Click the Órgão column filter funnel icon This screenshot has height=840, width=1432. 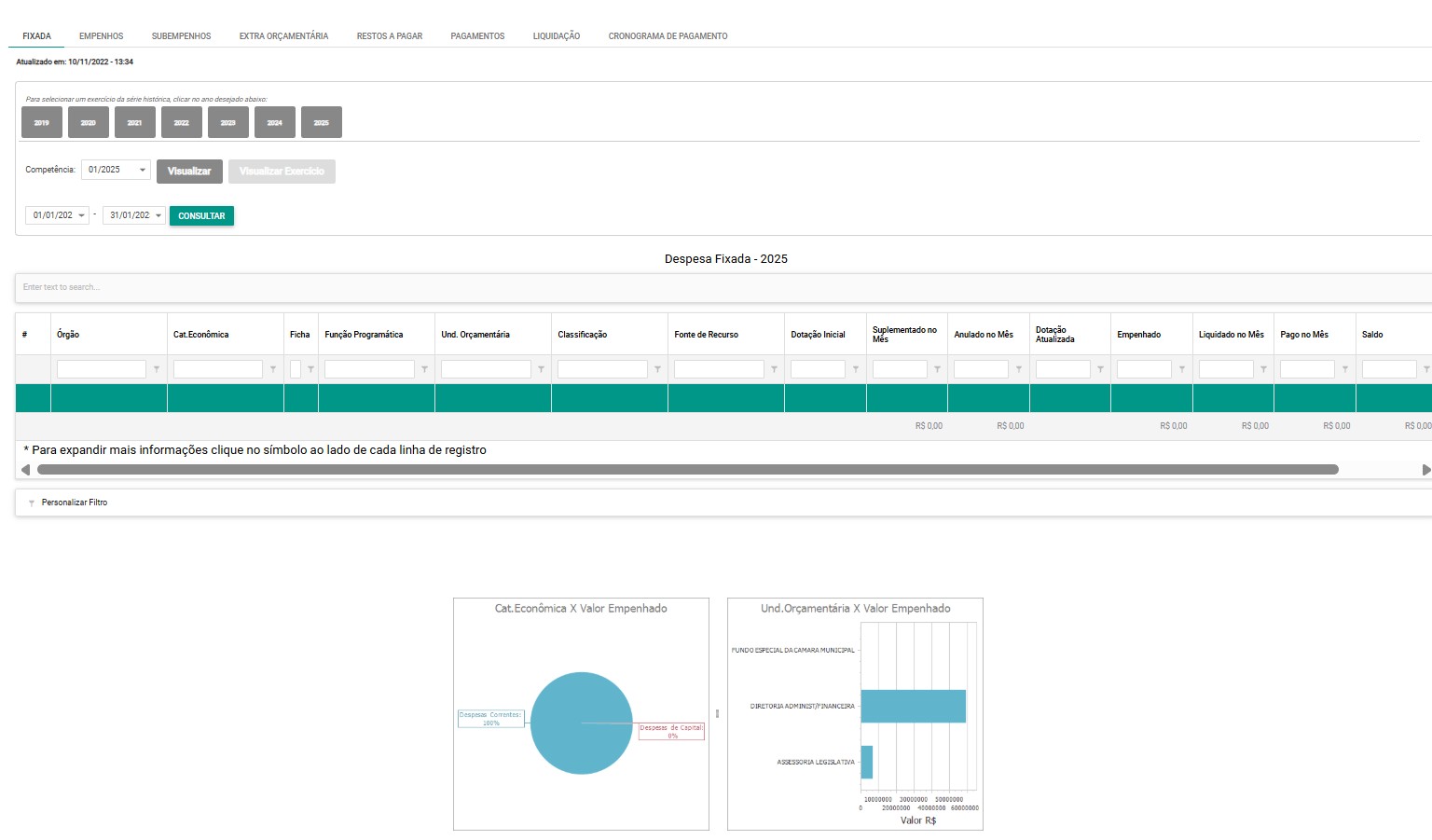coord(157,369)
